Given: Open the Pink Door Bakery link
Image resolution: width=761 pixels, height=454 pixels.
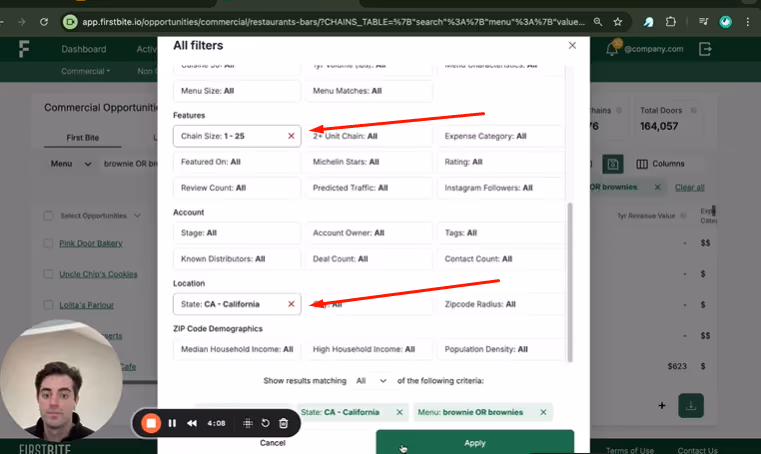Looking at the screenshot, I should click(91, 243).
